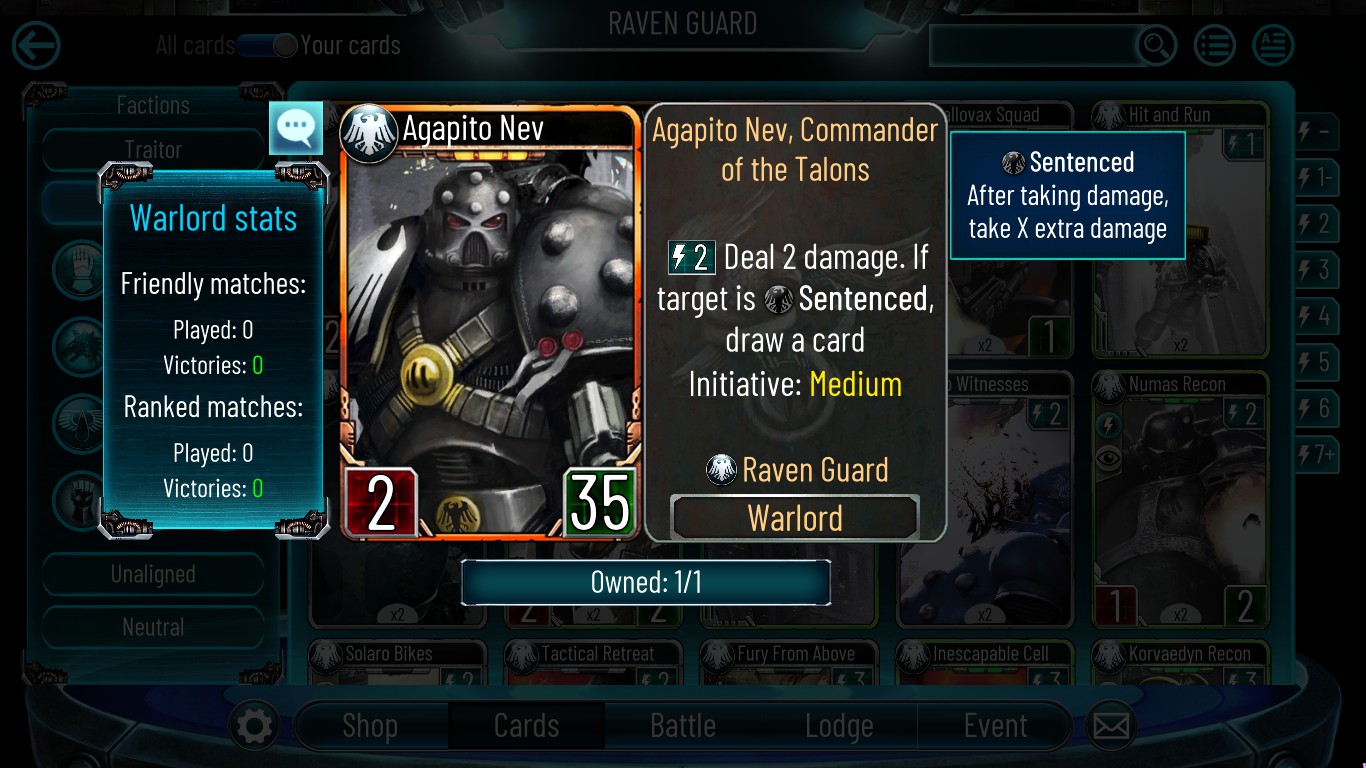Select the Neutral faction filter
The width and height of the screenshot is (1366, 768).
[x=153, y=627]
